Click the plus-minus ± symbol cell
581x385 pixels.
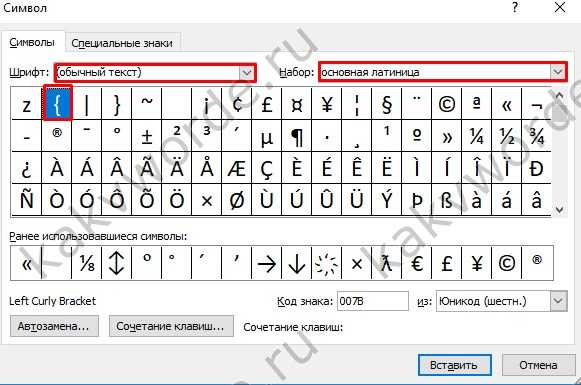pyautogui.click(x=147, y=136)
